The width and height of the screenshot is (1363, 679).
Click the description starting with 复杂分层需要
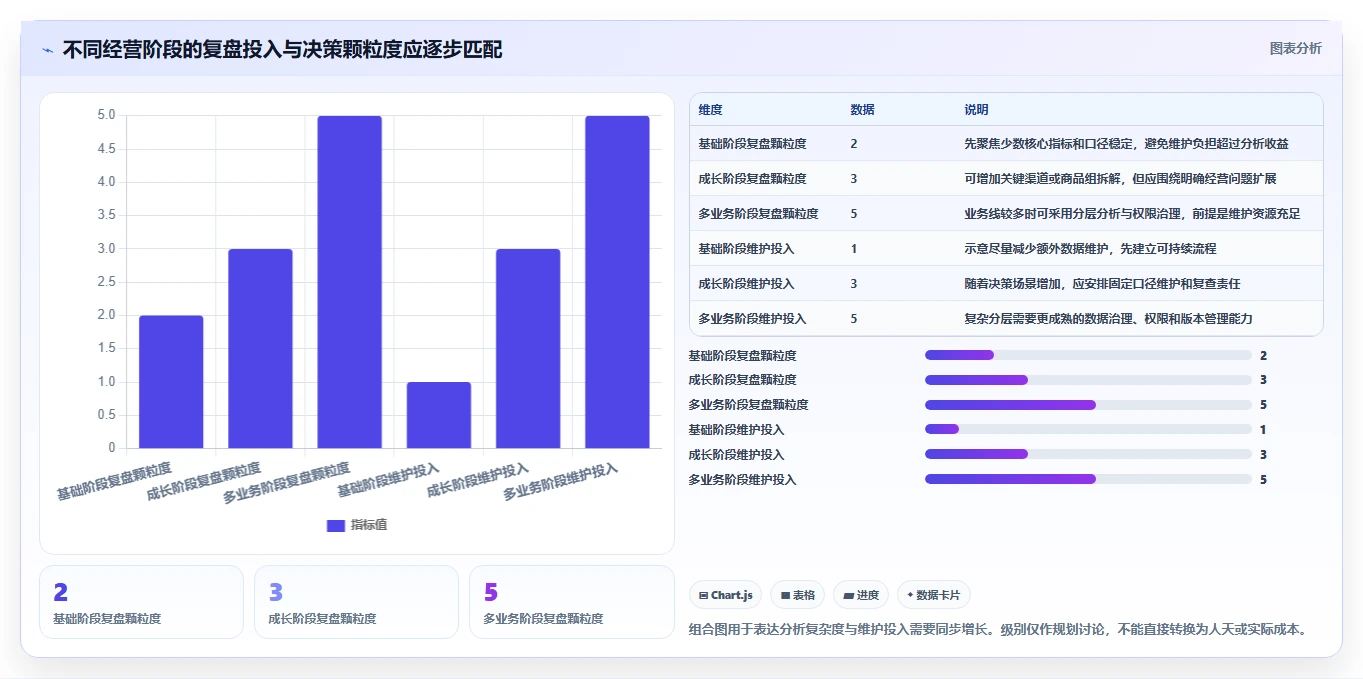[1108, 319]
